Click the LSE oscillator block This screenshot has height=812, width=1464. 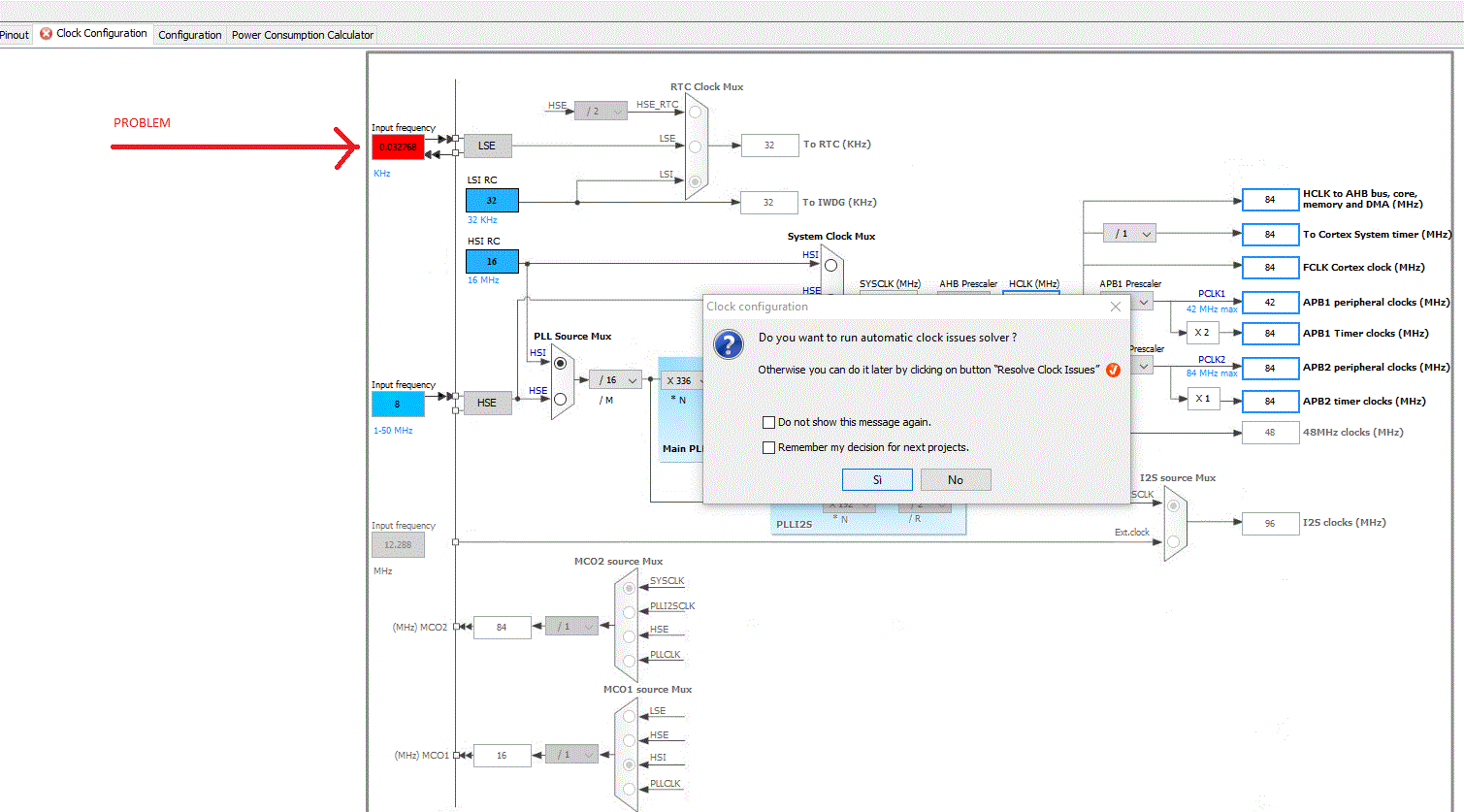click(487, 146)
